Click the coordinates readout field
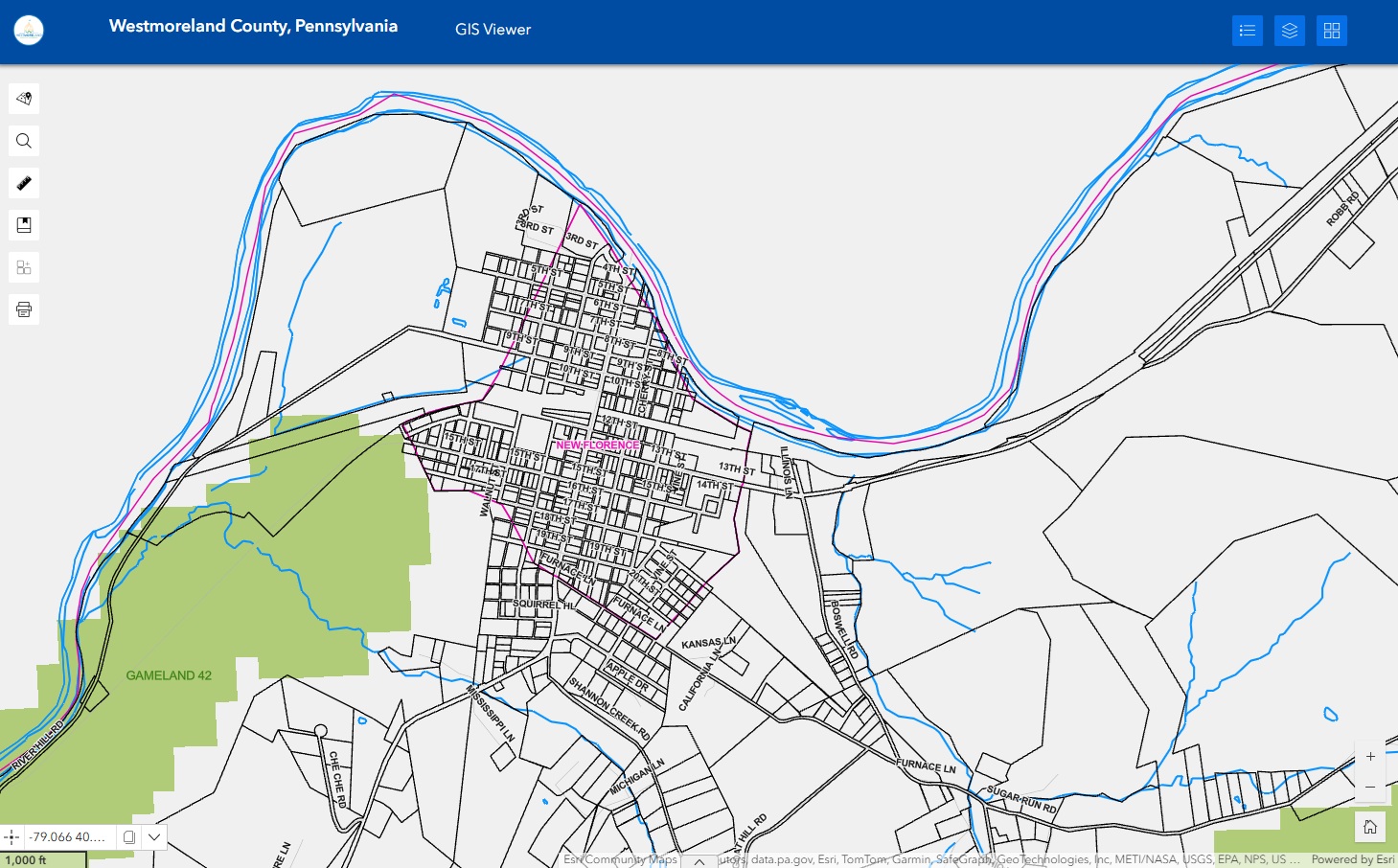The width and height of the screenshot is (1398, 868). pyautogui.click(x=67, y=837)
